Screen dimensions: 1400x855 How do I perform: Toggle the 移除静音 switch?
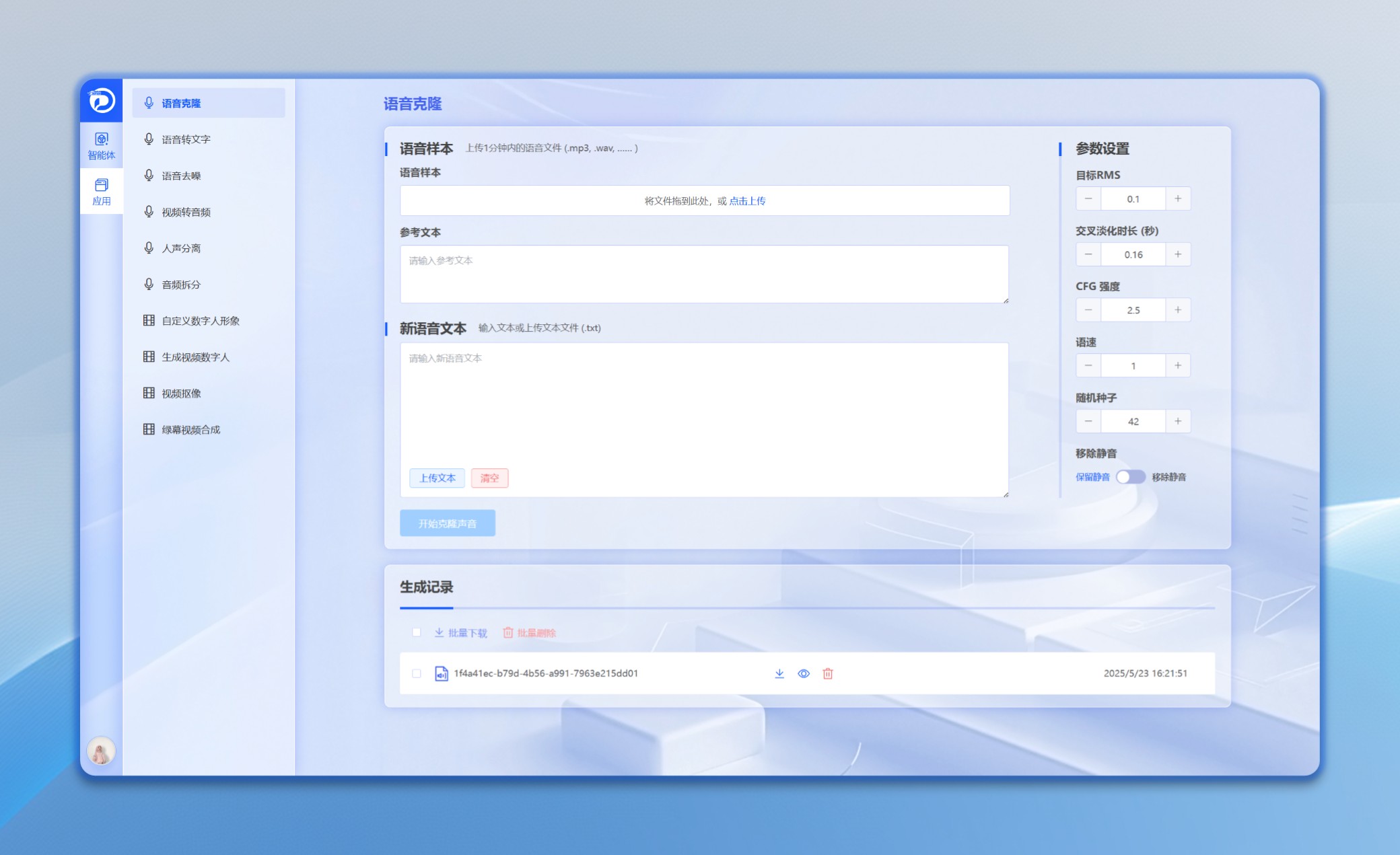pos(1130,477)
